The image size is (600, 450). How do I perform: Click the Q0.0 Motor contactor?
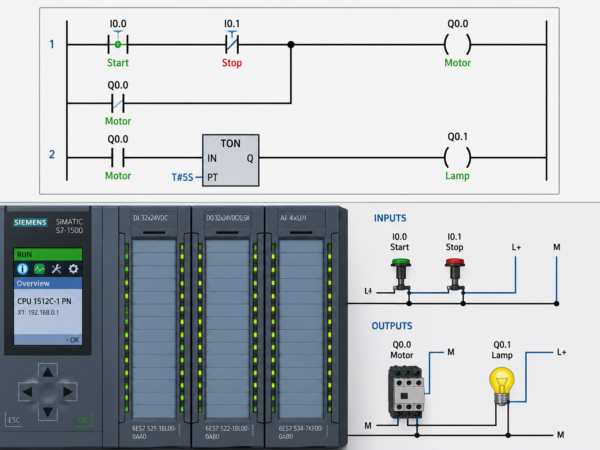pyautogui.click(x=406, y=392)
